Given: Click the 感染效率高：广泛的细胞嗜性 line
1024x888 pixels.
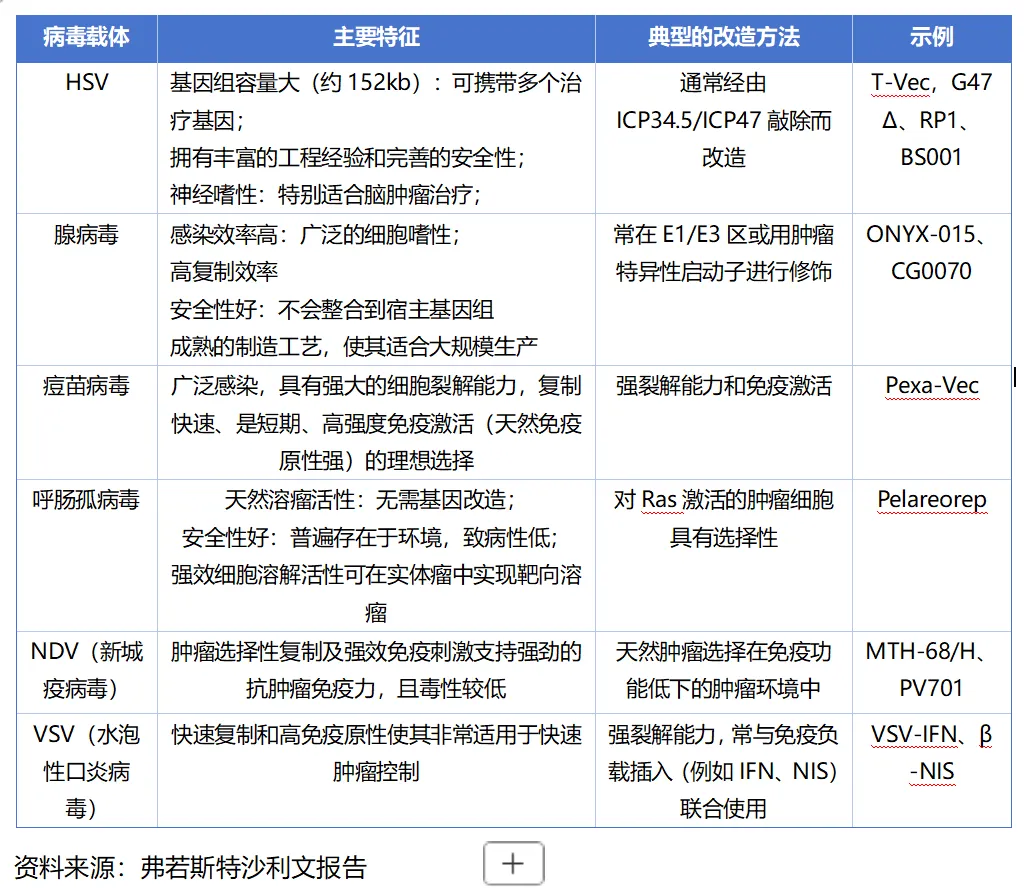Looking at the screenshot, I should click(315, 235).
